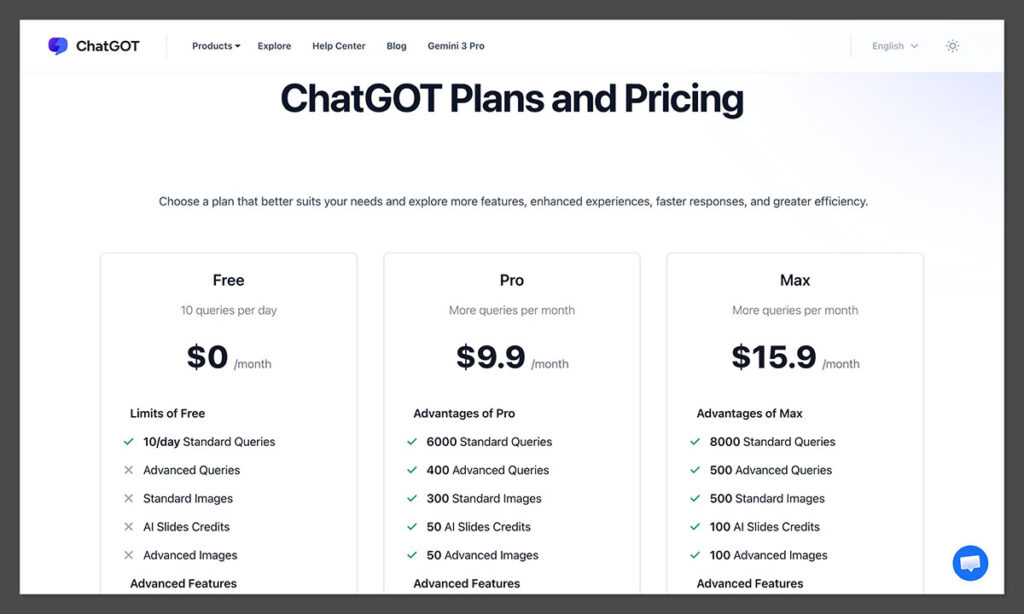Click X icon beside Standard Images in Free plan
Viewport: 1024px width, 614px height.
tap(127, 498)
